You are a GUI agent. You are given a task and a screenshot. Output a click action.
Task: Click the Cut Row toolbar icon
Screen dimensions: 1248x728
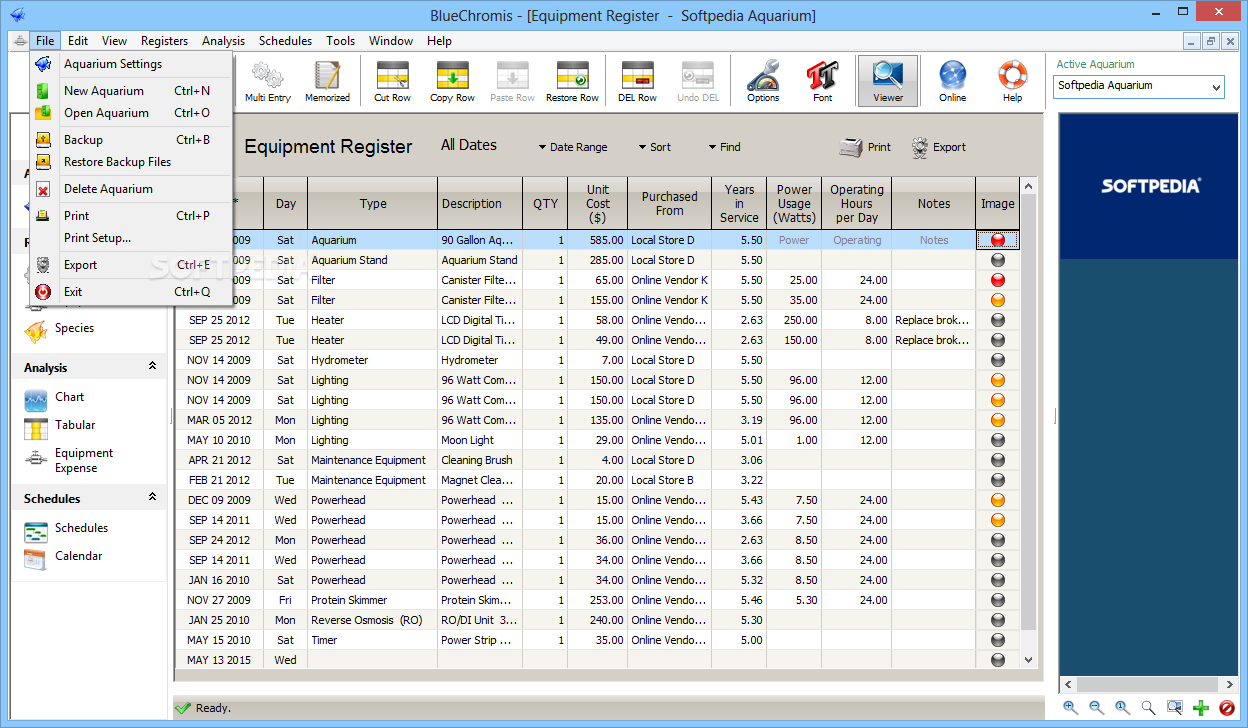click(x=392, y=81)
